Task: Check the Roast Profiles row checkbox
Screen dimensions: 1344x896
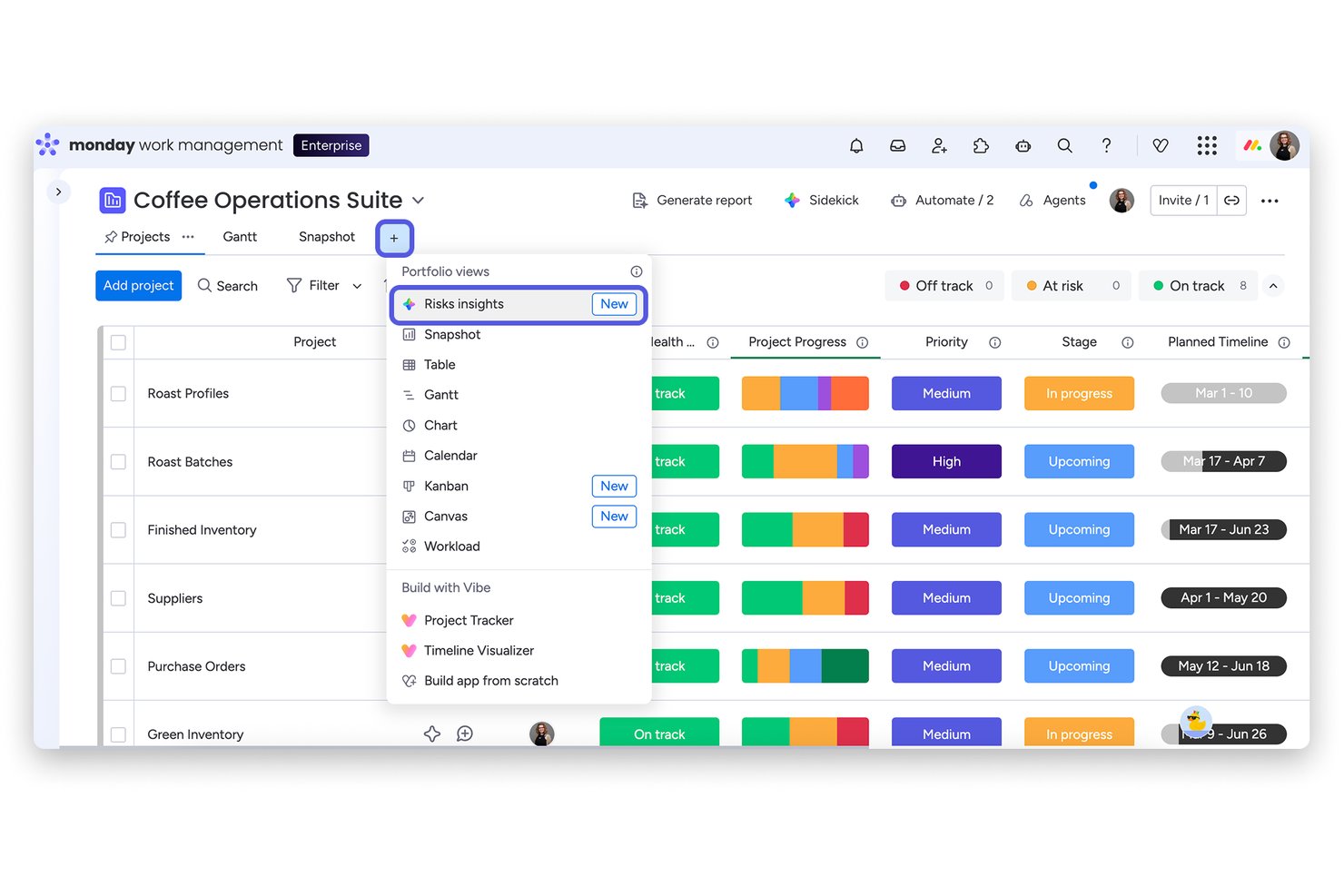Action: (118, 393)
